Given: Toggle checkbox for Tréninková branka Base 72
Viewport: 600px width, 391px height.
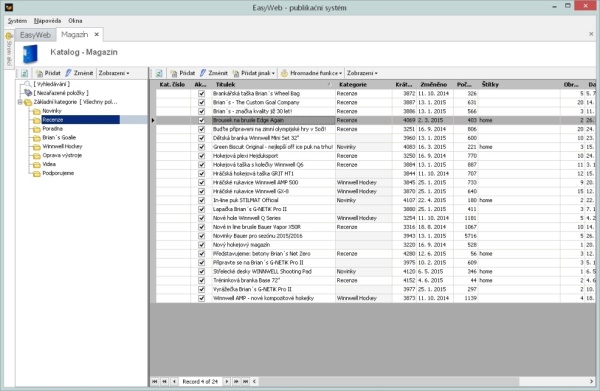Looking at the screenshot, I should click(x=202, y=280).
